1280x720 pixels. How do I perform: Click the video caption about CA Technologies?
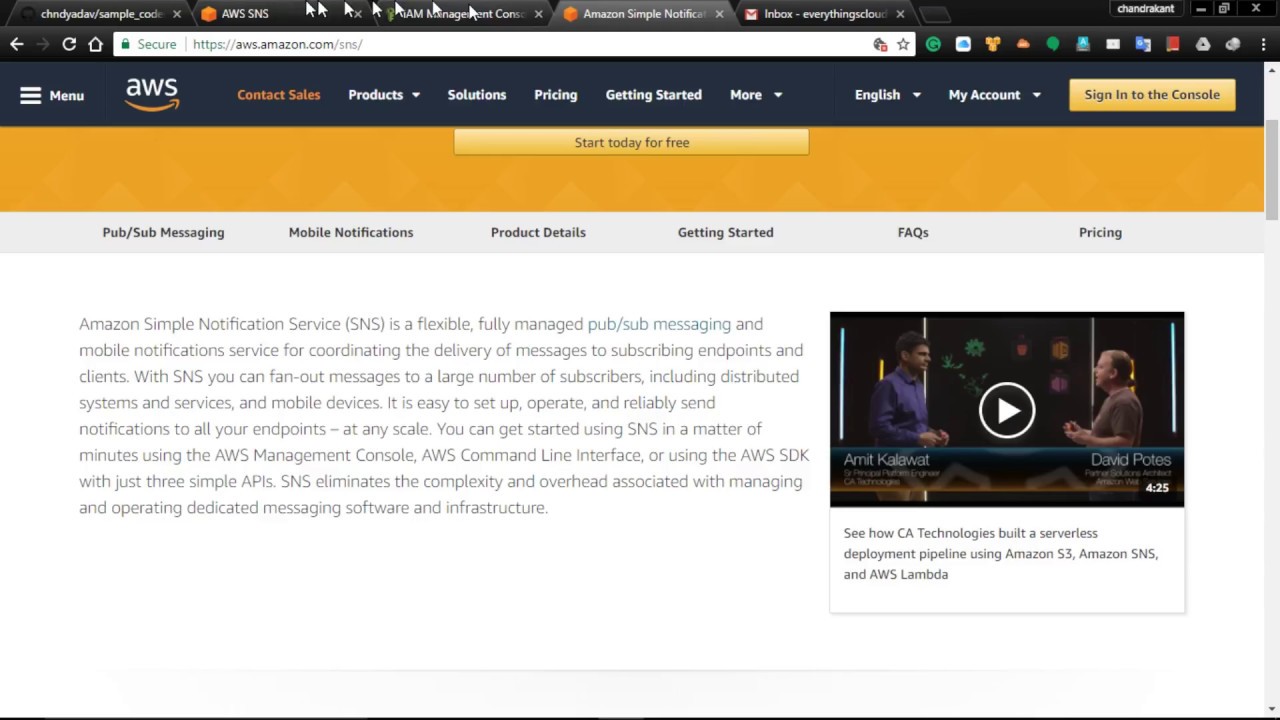click(x=1001, y=554)
